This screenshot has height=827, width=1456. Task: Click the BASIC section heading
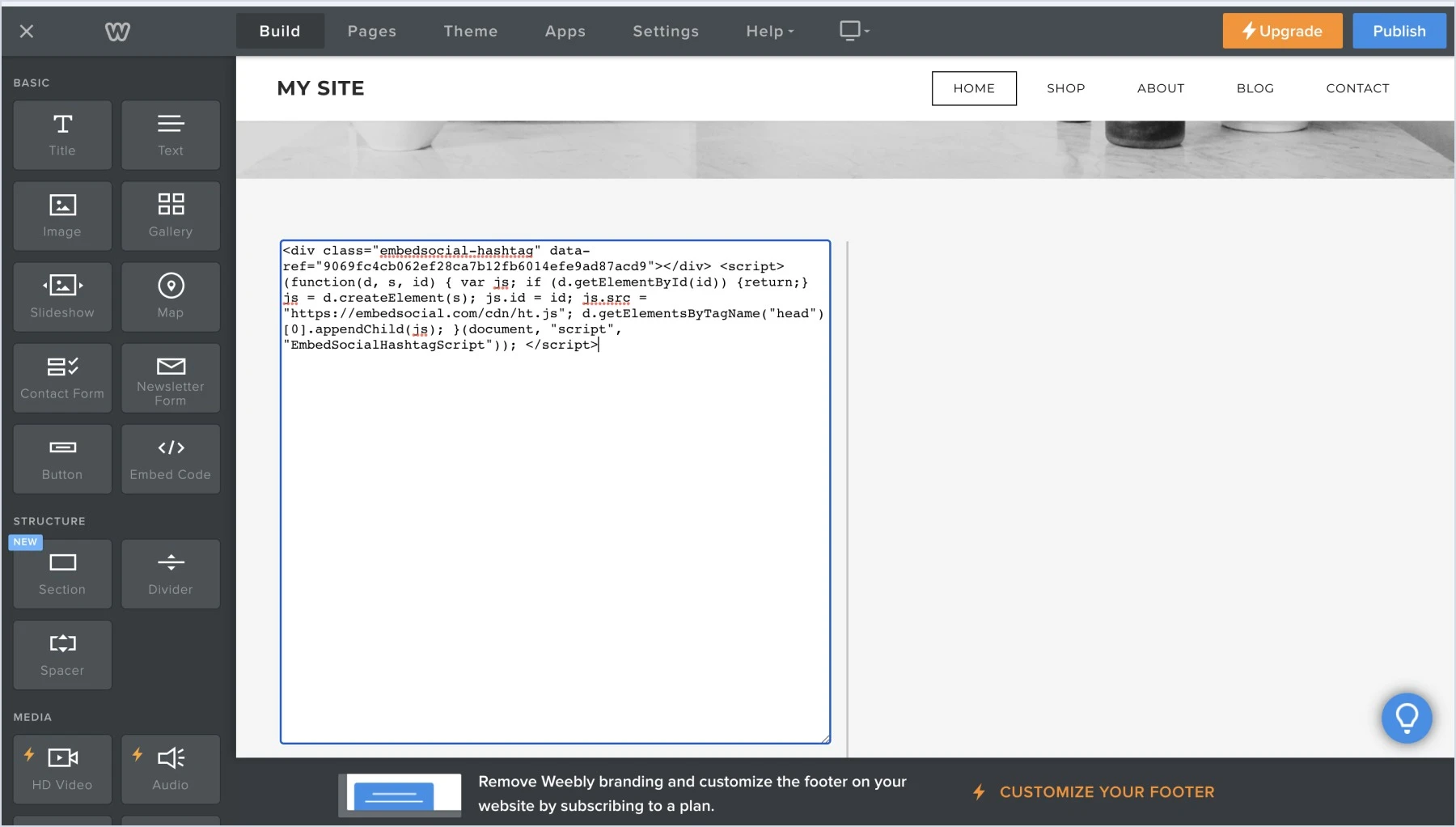tap(32, 83)
